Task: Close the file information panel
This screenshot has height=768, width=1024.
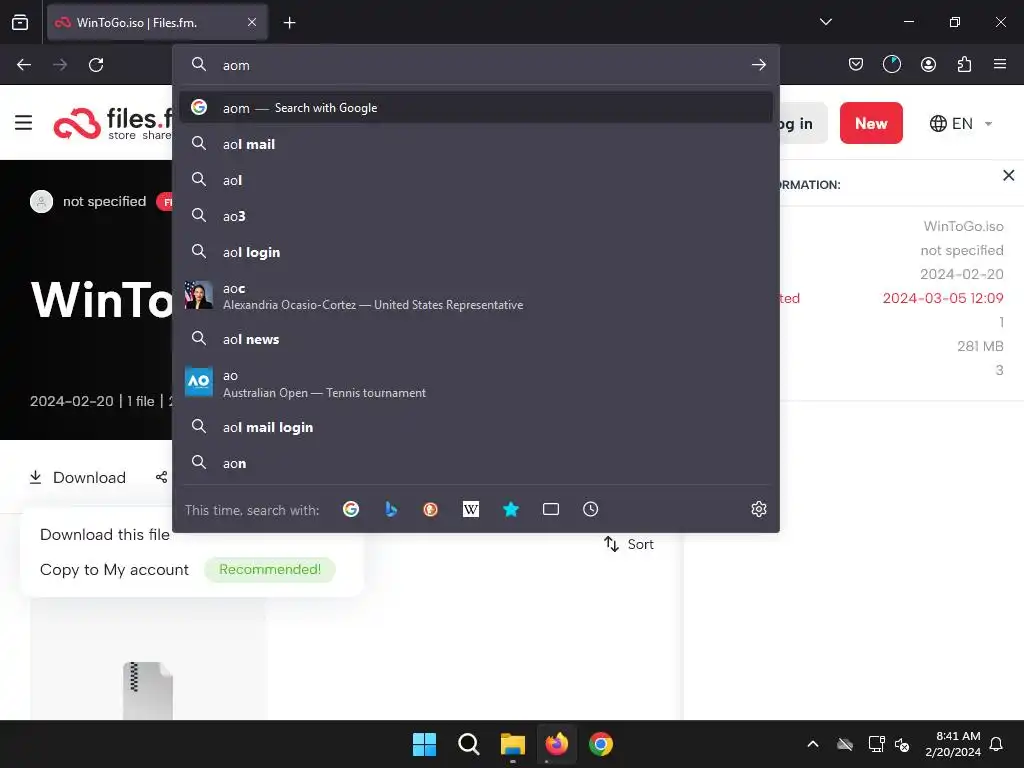Action: (1008, 175)
